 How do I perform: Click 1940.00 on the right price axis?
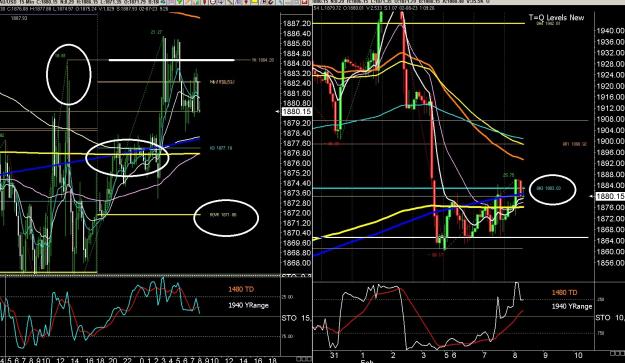610,31
